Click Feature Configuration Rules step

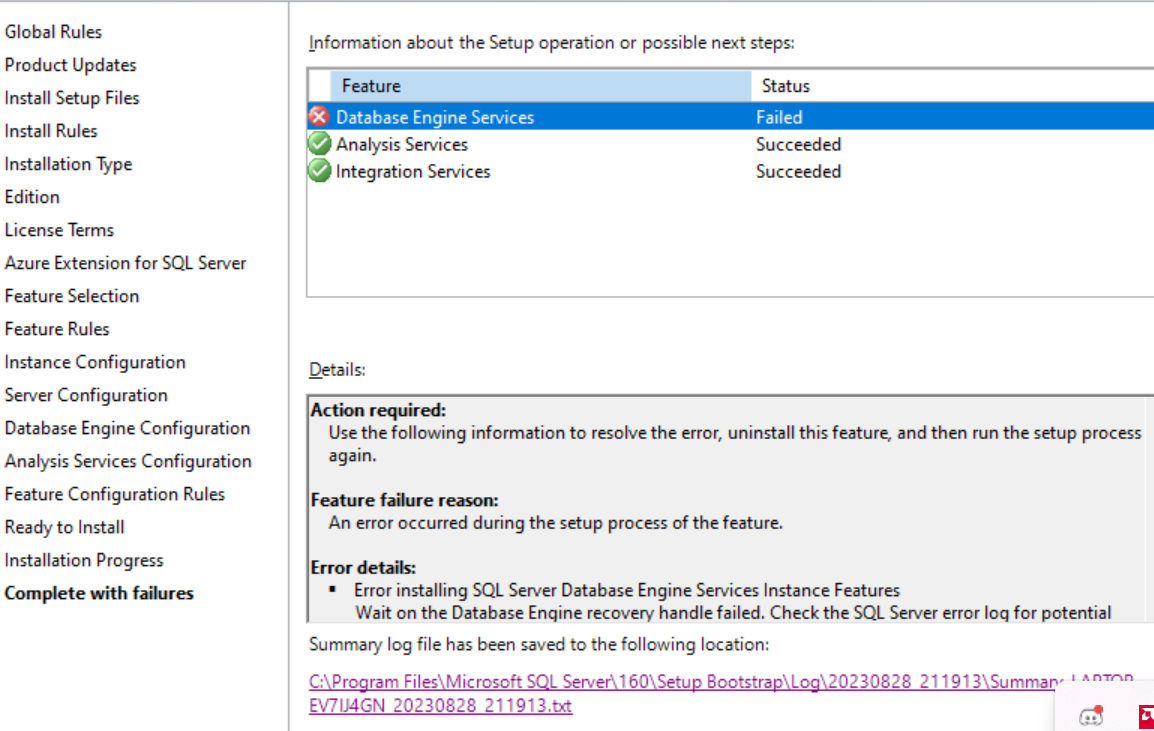(114, 494)
